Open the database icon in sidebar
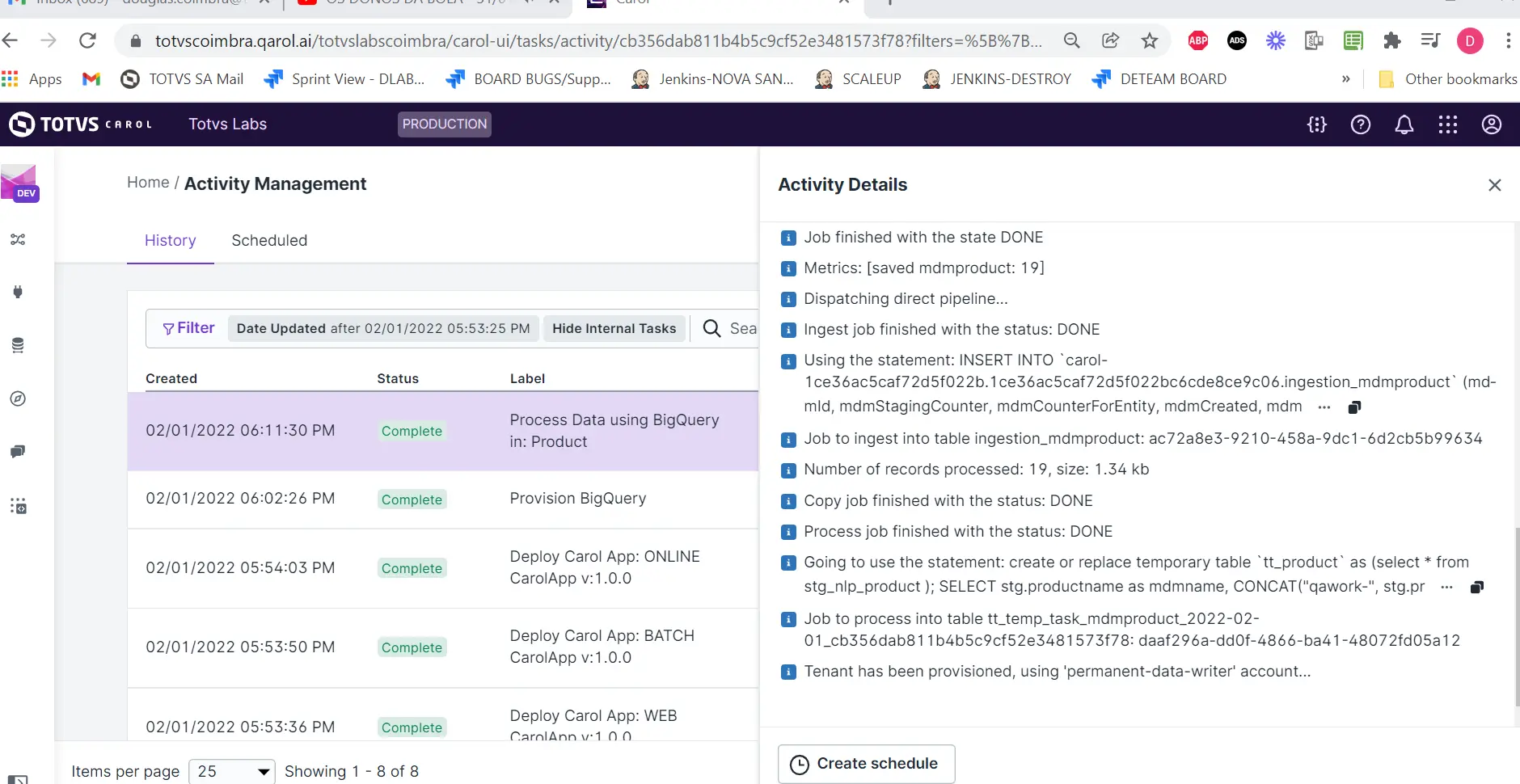Screen dimensions: 1520x784 (x=18, y=345)
